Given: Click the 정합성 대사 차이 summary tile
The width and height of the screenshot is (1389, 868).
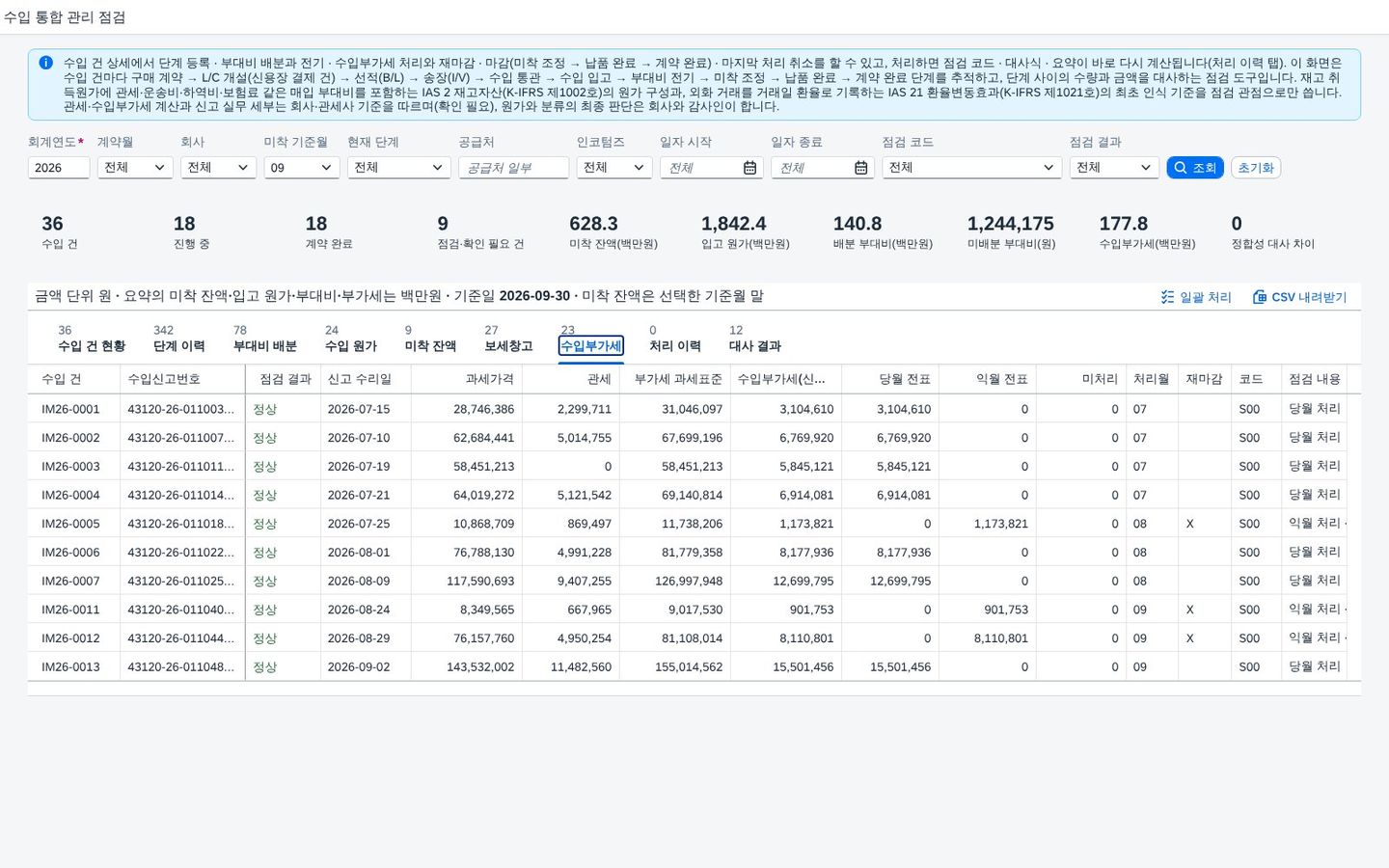Looking at the screenshot, I should point(1273,232).
